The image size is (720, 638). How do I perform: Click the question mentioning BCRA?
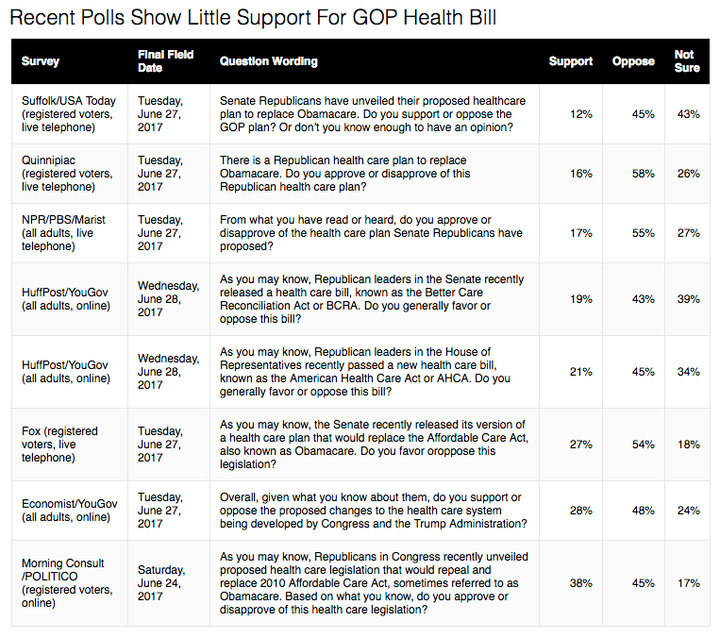[371, 299]
